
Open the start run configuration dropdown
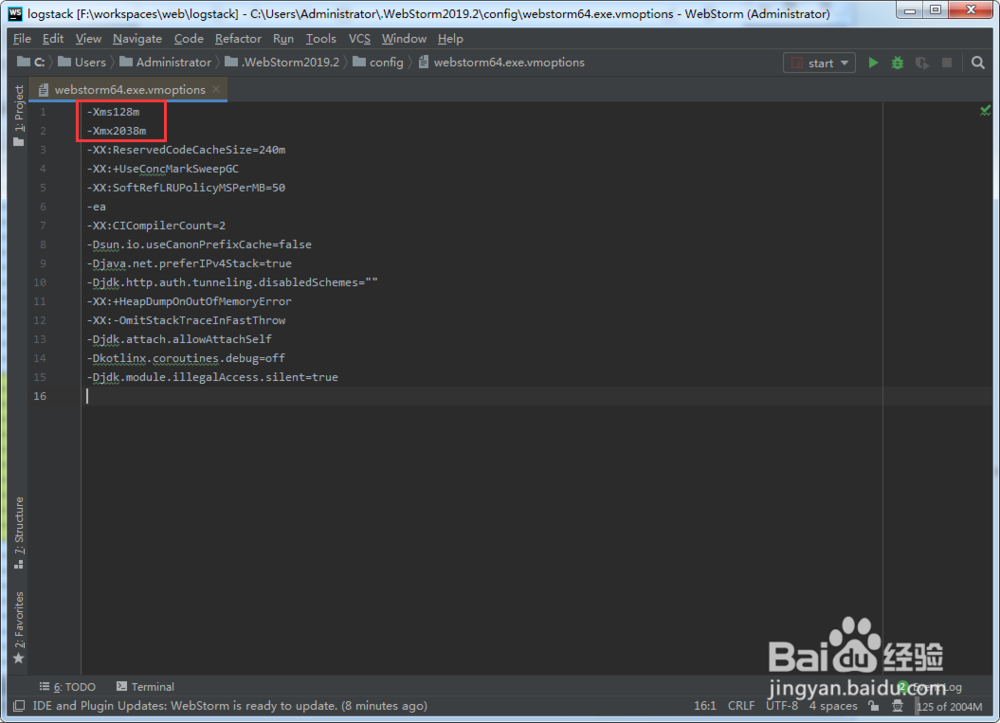pos(820,62)
